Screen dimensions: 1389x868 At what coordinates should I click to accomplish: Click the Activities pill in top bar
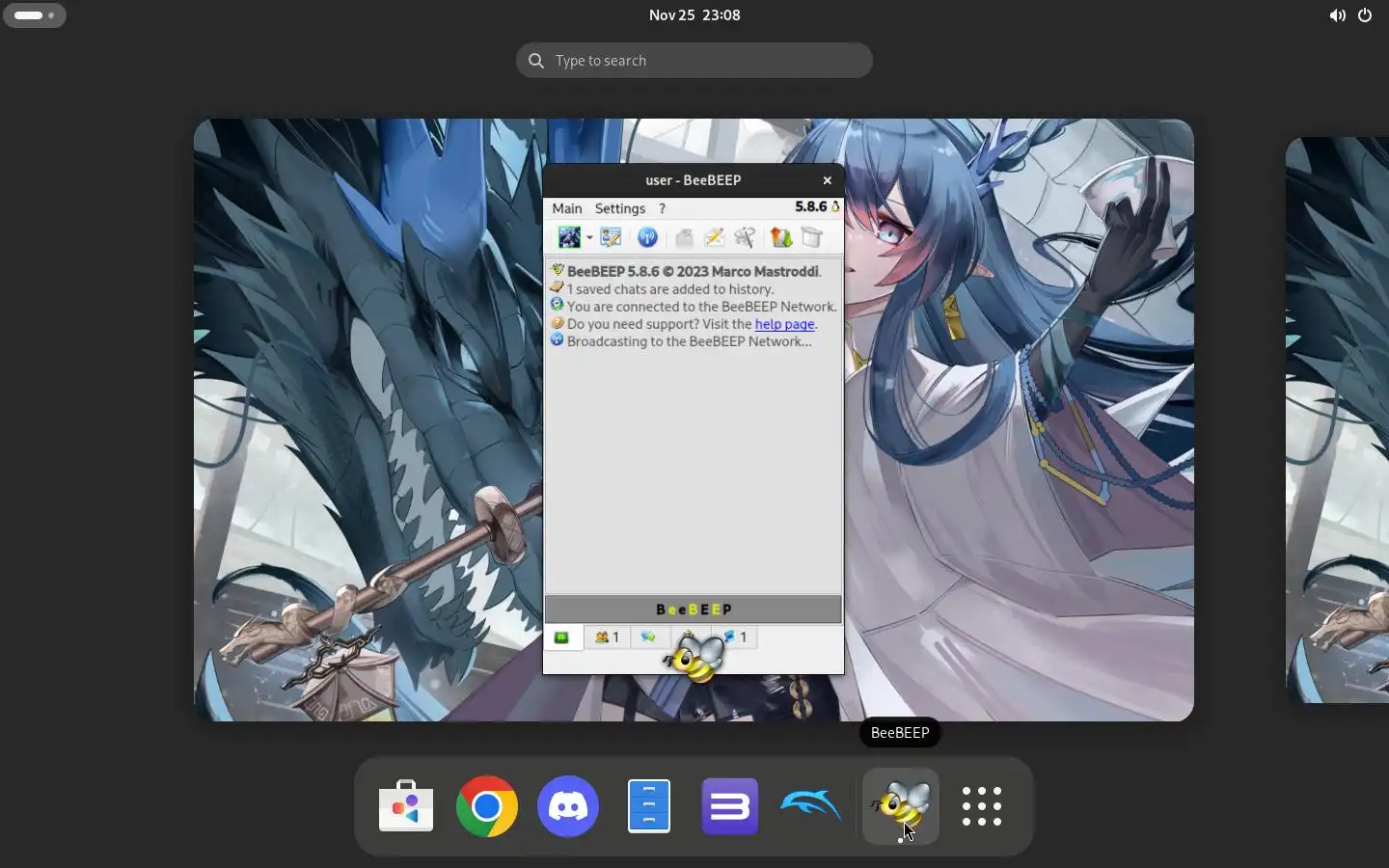(35, 15)
